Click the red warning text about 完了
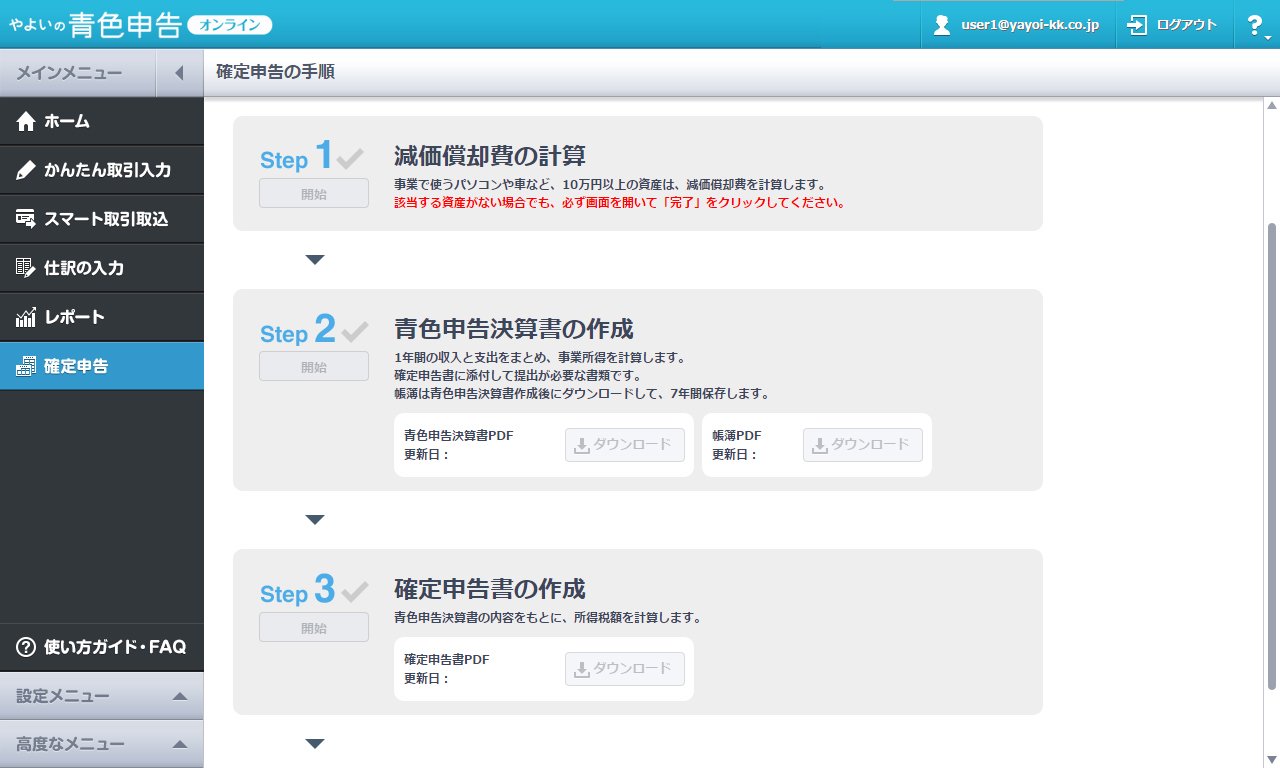Image resolution: width=1280 pixels, height=768 pixels. (x=620, y=202)
